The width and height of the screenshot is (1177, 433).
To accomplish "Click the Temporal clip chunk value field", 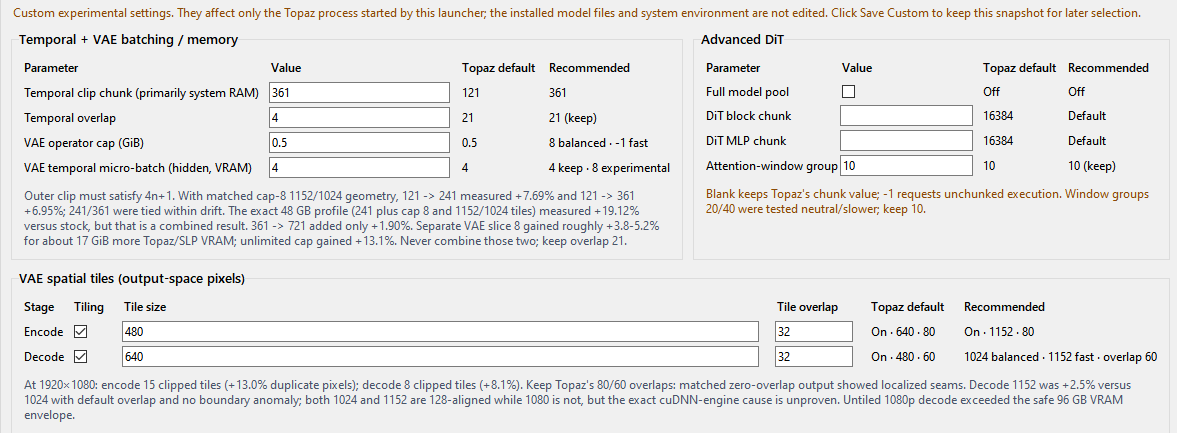I will click(x=360, y=92).
